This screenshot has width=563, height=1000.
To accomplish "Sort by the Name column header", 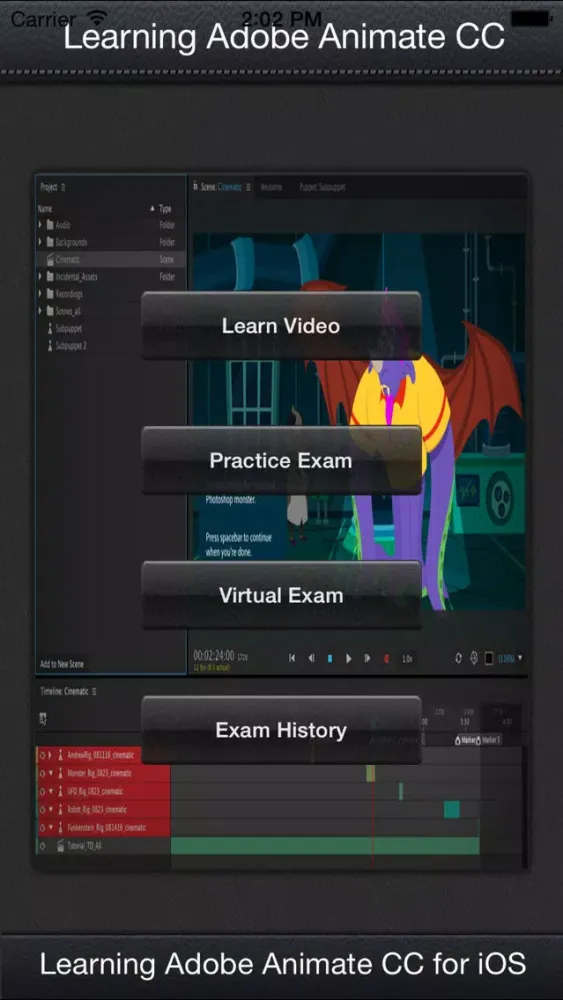I will tap(45, 209).
